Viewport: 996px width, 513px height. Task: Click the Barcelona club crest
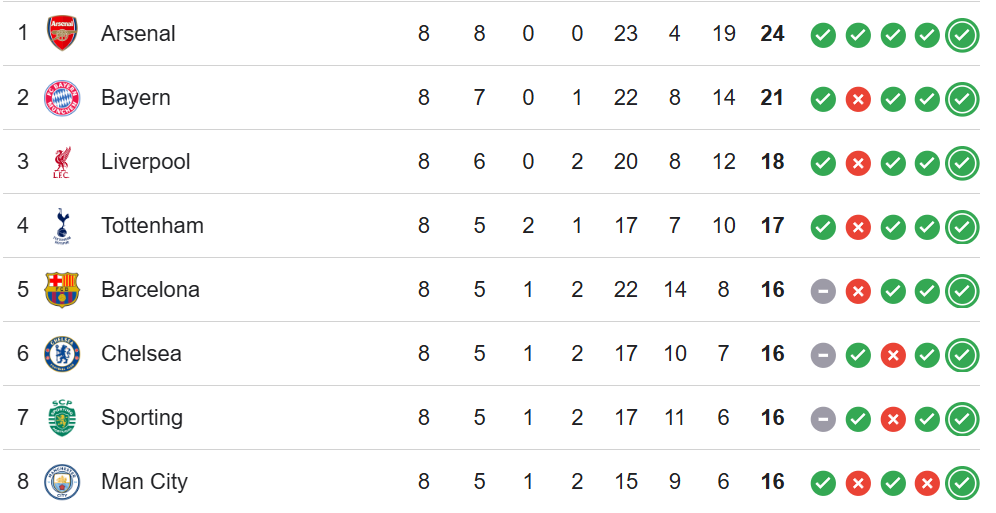point(62,290)
